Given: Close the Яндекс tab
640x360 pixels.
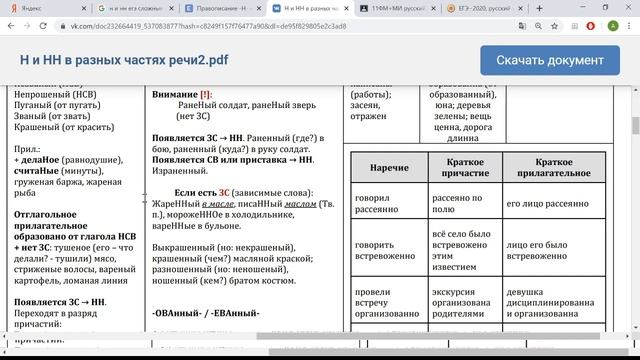Looking at the screenshot, I should [84, 8].
